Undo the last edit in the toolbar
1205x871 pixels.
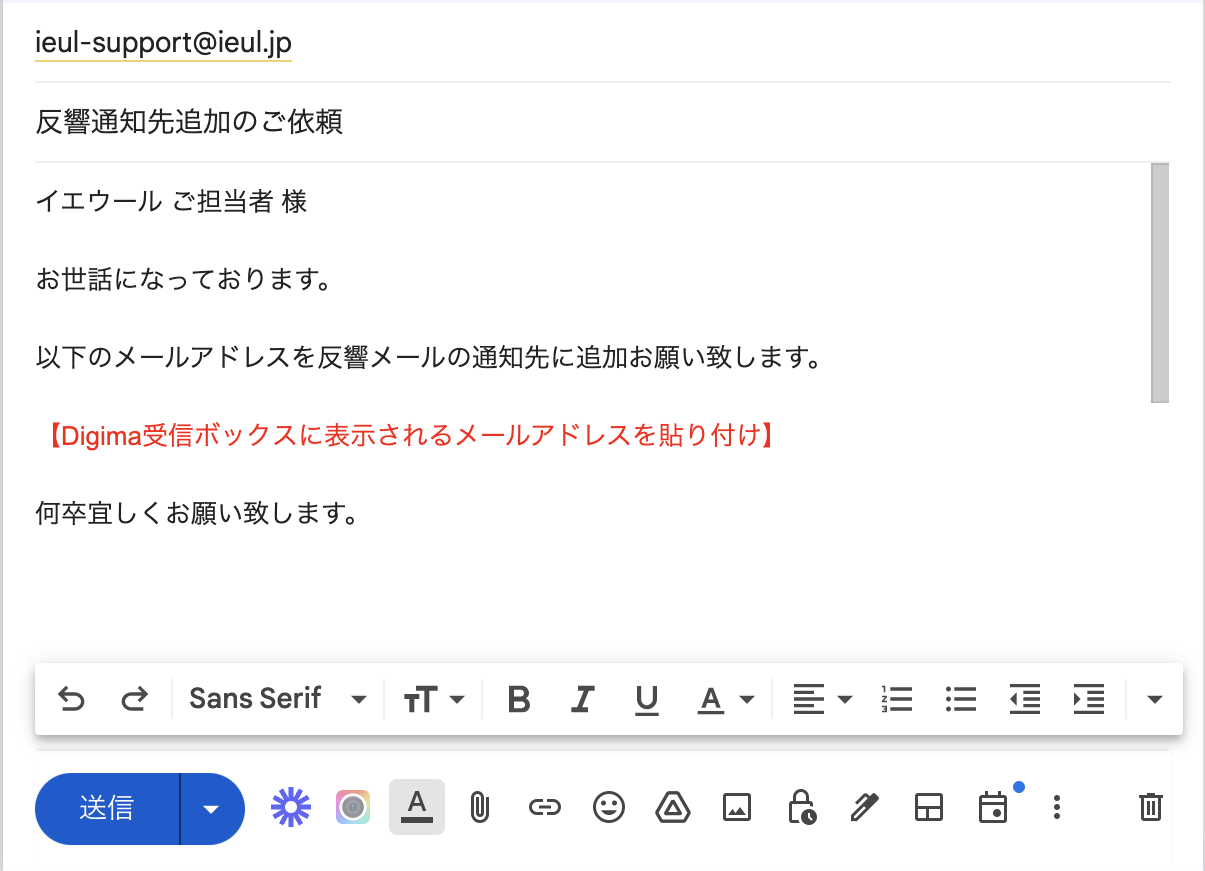click(x=71, y=698)
